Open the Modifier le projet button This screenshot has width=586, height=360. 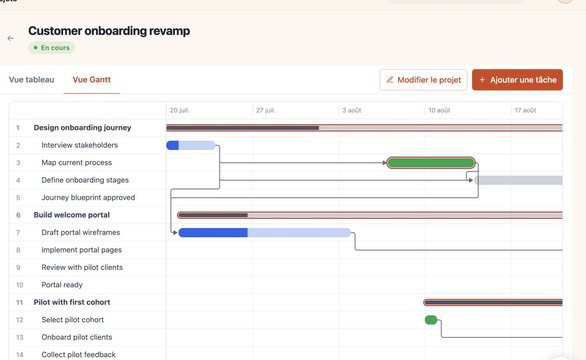click(x=423, y=80)
